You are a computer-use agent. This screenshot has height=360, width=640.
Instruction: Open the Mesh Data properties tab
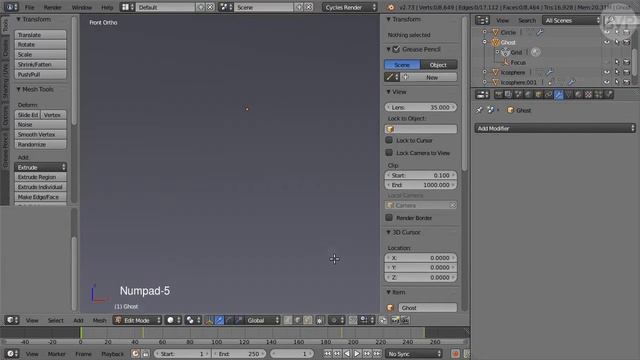click(x=569, y=95)
